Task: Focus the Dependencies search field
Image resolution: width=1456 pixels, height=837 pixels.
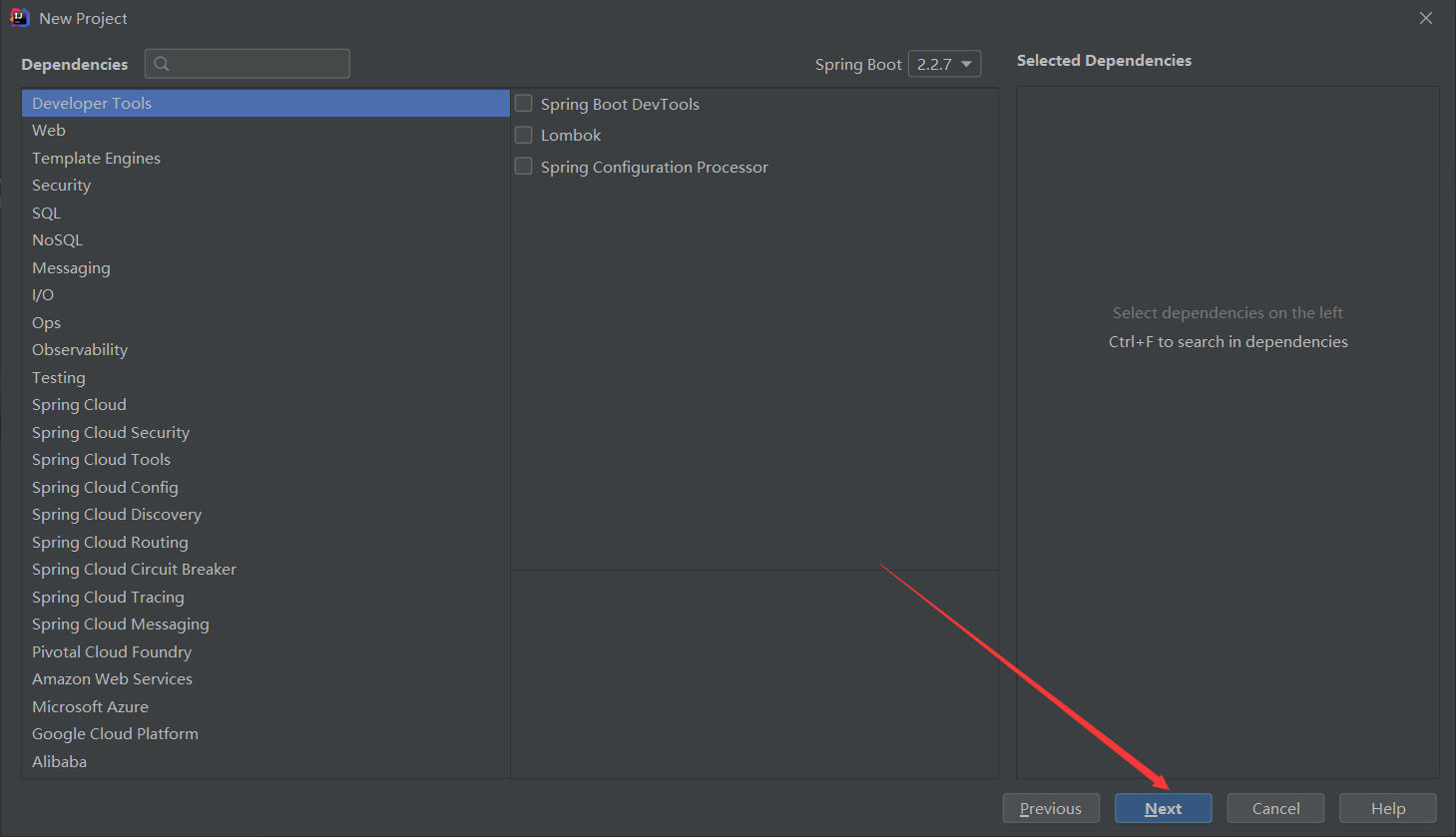Action: click(x=247, y=64)
